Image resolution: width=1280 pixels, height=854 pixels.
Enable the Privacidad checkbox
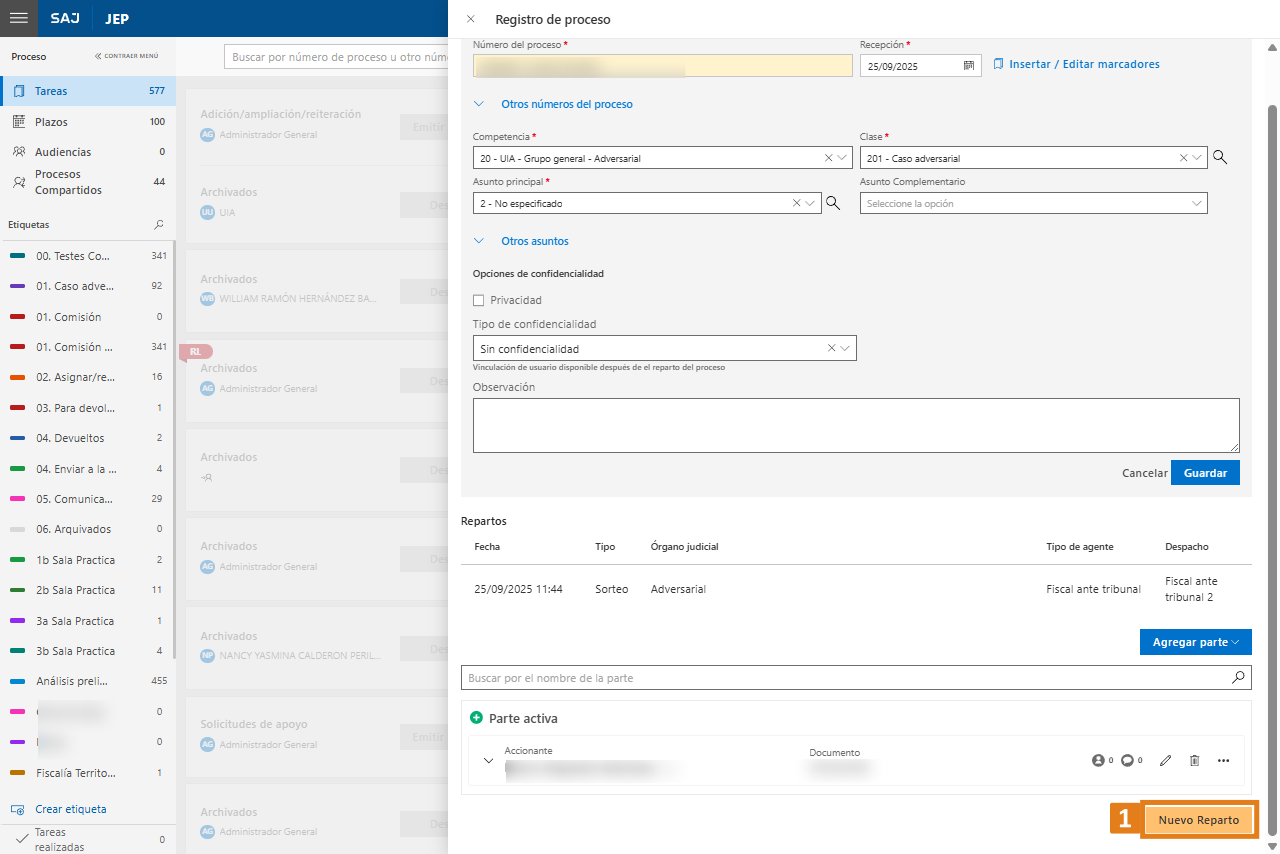pyautogui.click(x=478, y=300)
